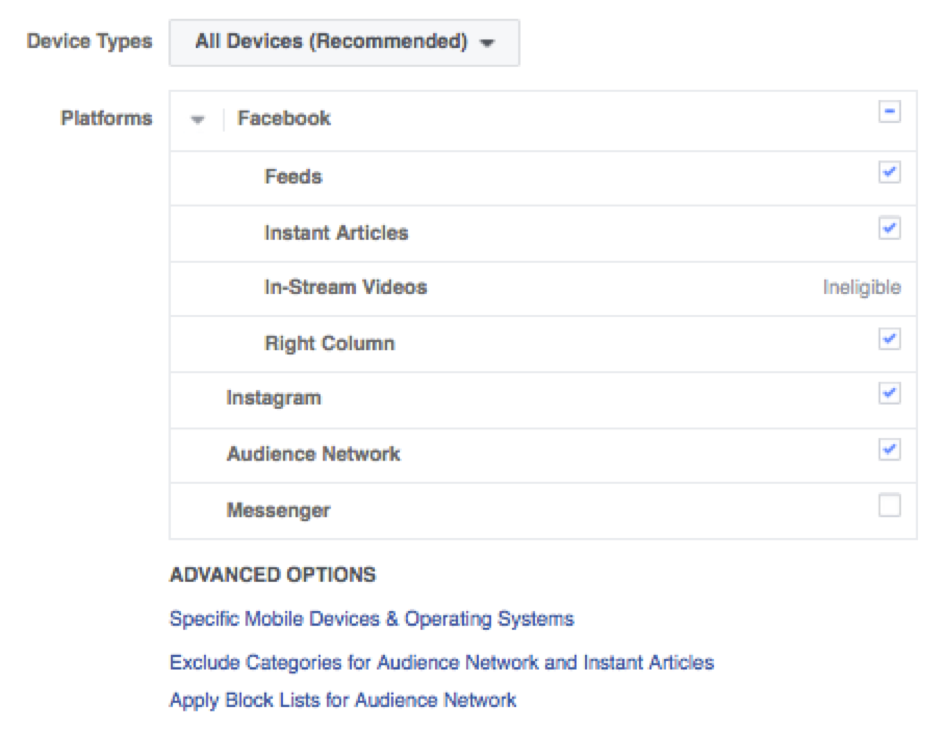
Task: Open Apply Block Lists for Audience Network
Action: tap(343, 700)
